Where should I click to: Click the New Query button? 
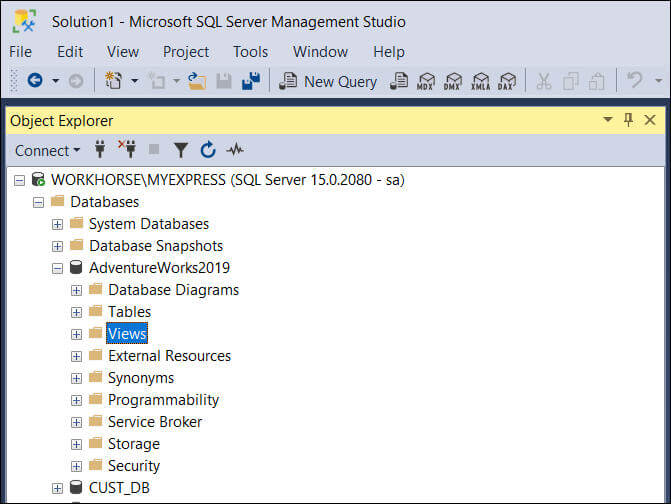click(328, 81)
